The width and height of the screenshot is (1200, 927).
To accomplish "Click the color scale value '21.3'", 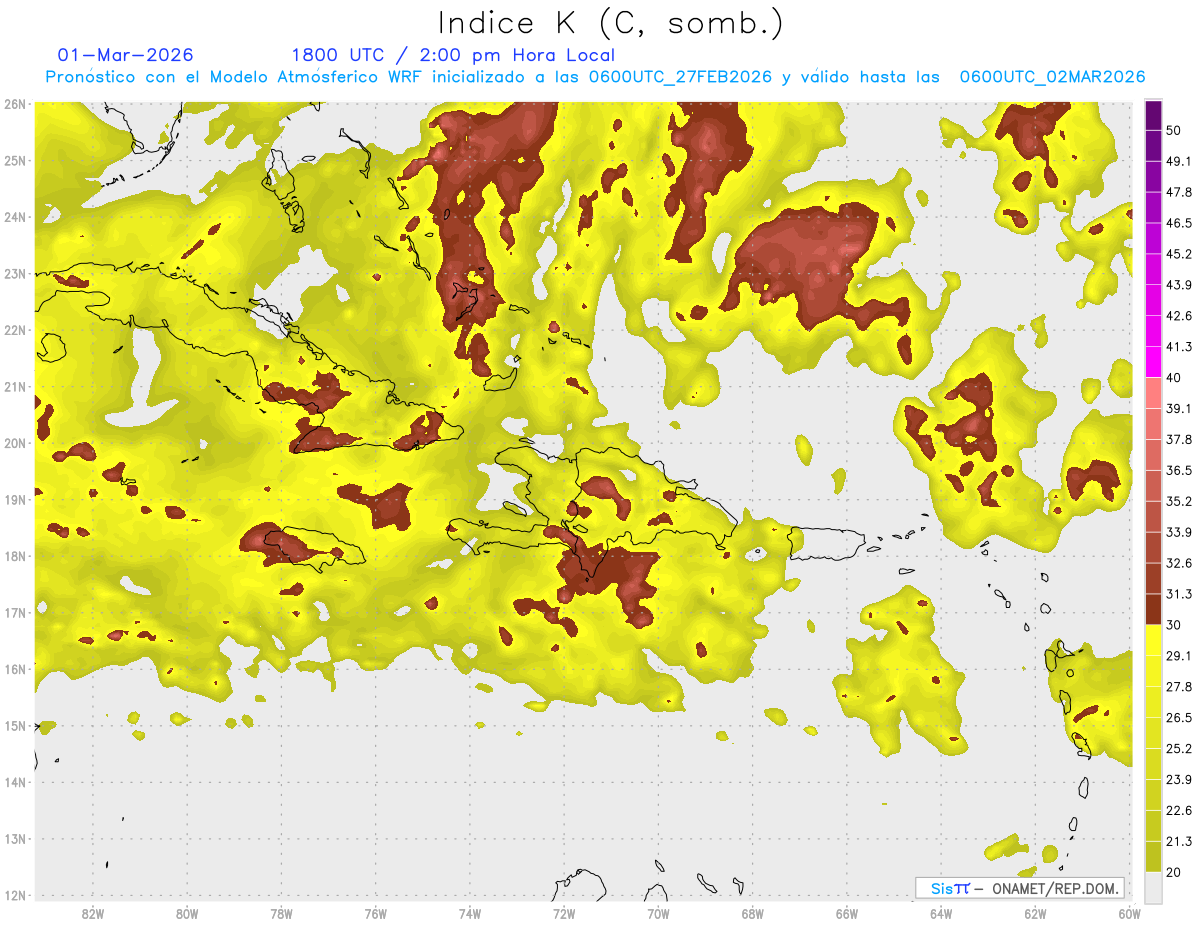I will tap(1178, 842).
